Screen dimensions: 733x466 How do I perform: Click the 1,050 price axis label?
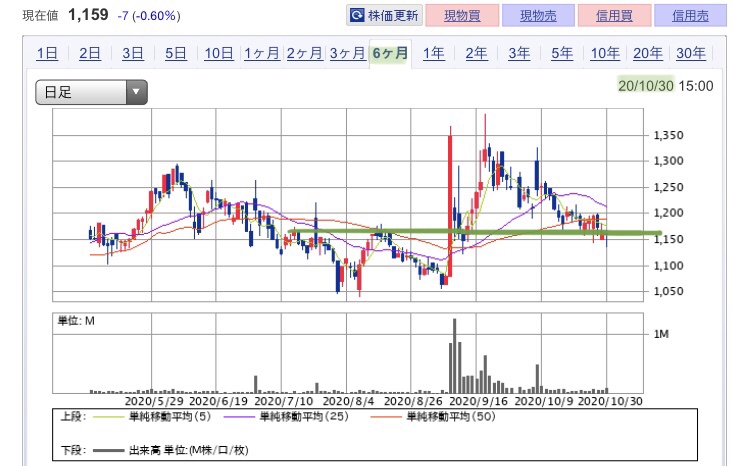point(668,292)
